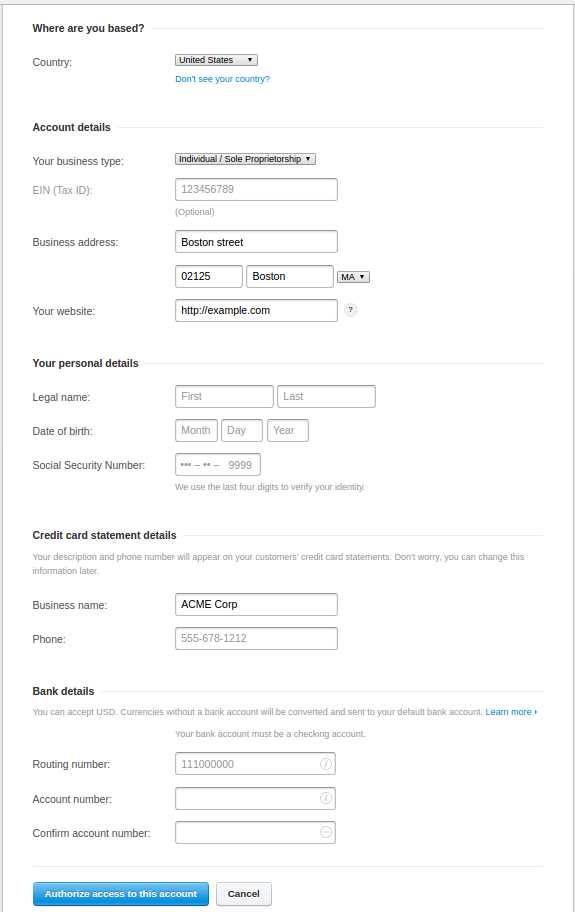This screenshot has width=575, height=912.
Task: Focus the EIN (Tax ID) field
Action: (x=256, y=190)
